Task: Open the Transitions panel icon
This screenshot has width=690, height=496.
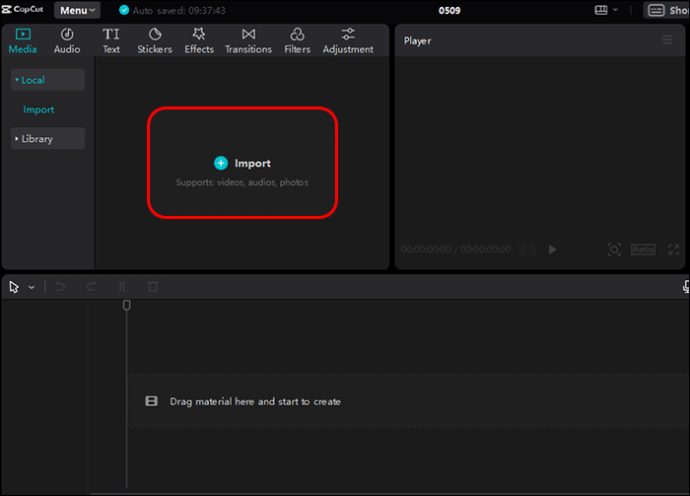Action: [x=248, y=34]
